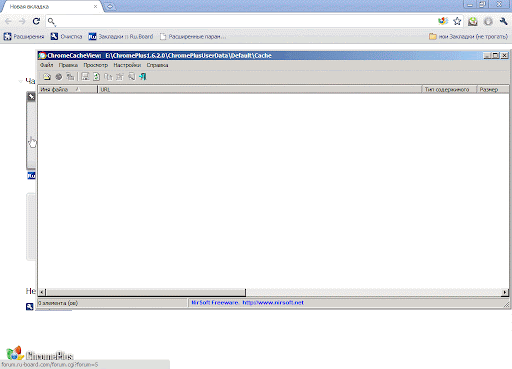Screen dimensions: 512x369
Task: Click the colorful ChromePlus icon in the address bar
Action: [x=443, y=21]
